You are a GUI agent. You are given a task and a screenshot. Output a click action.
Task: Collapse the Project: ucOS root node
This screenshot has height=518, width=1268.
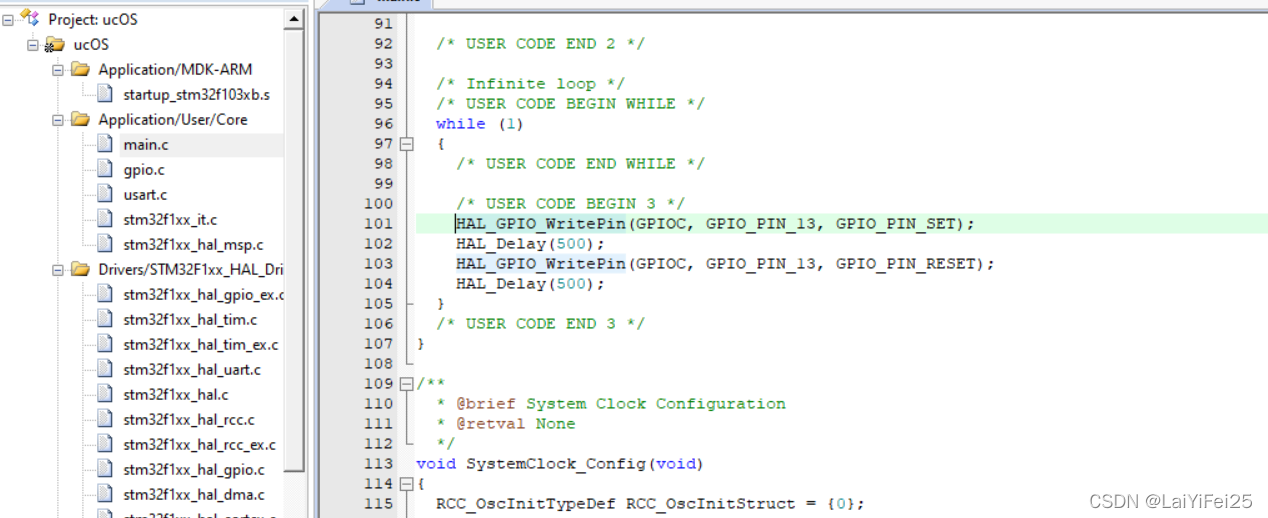point(7,19)
